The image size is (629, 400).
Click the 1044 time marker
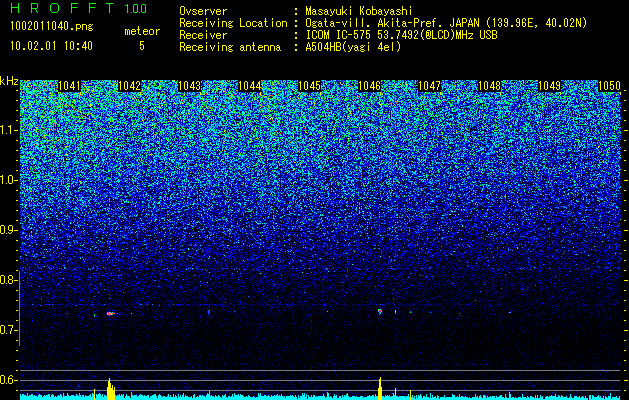point(250,86)
